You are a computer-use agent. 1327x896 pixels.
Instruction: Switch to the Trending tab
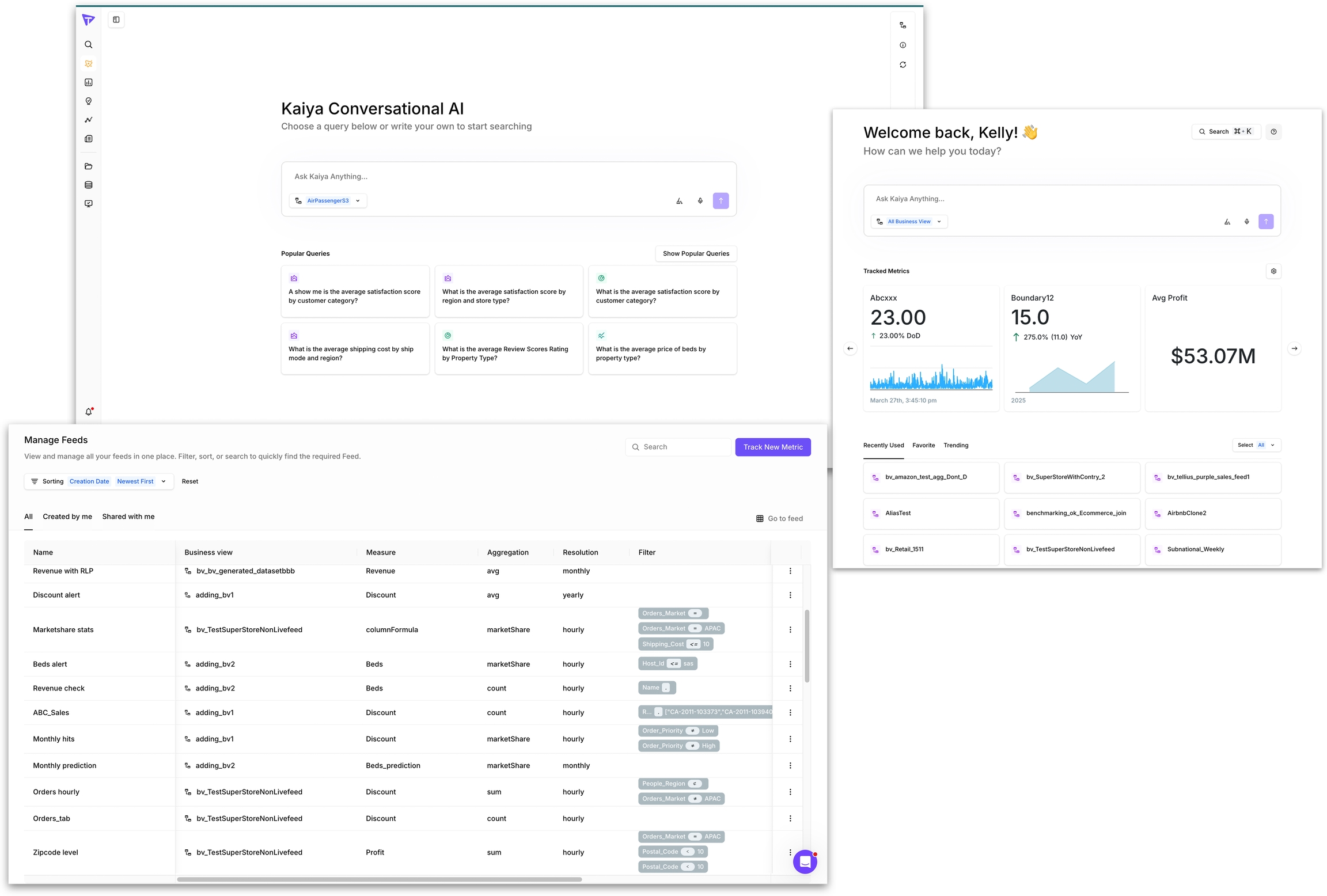pos(956,445)
